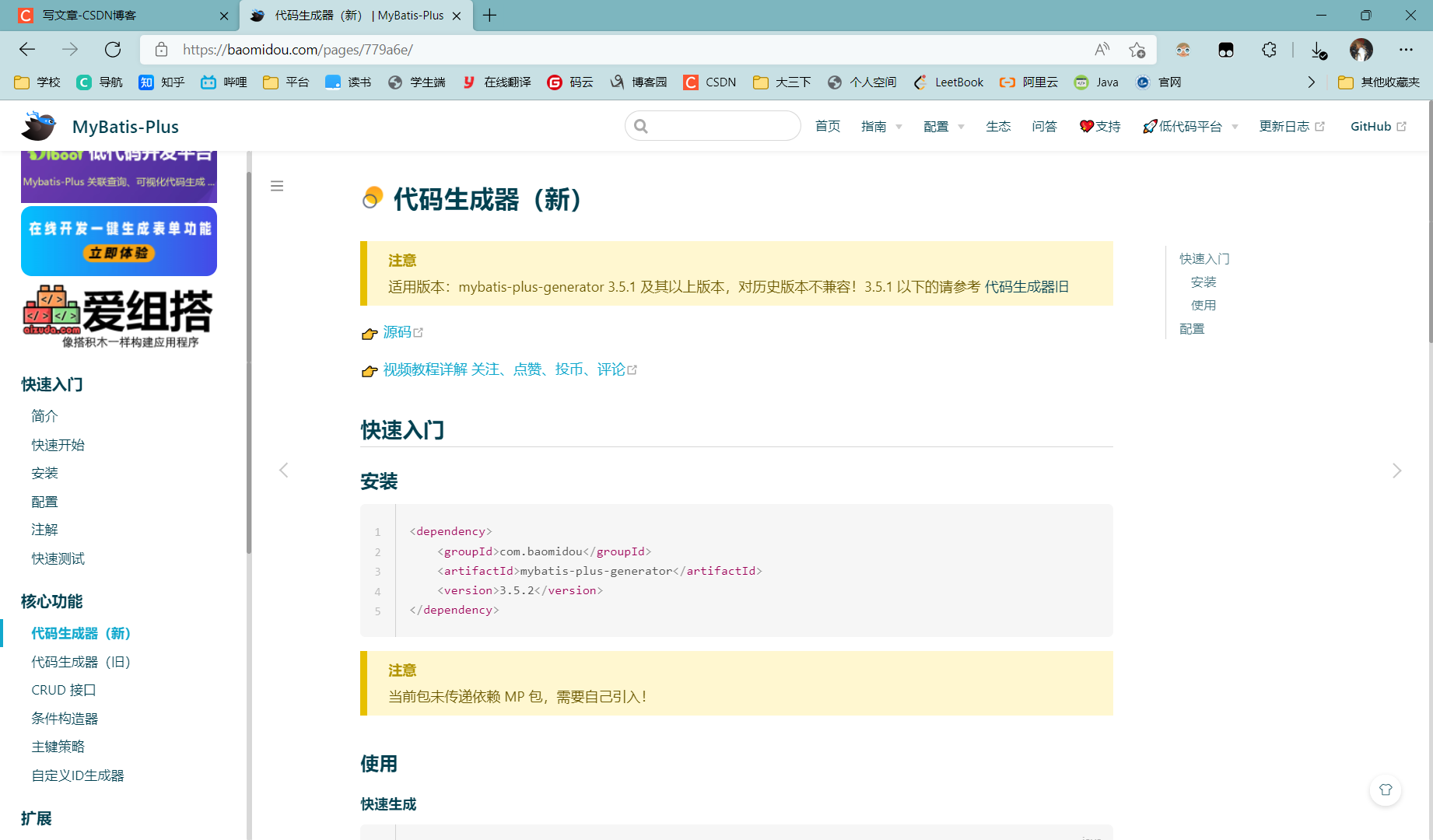Viewport: 1433px width, 840px height.
Task: Jump to 配置 in page outline
Action: (1192, 329)
